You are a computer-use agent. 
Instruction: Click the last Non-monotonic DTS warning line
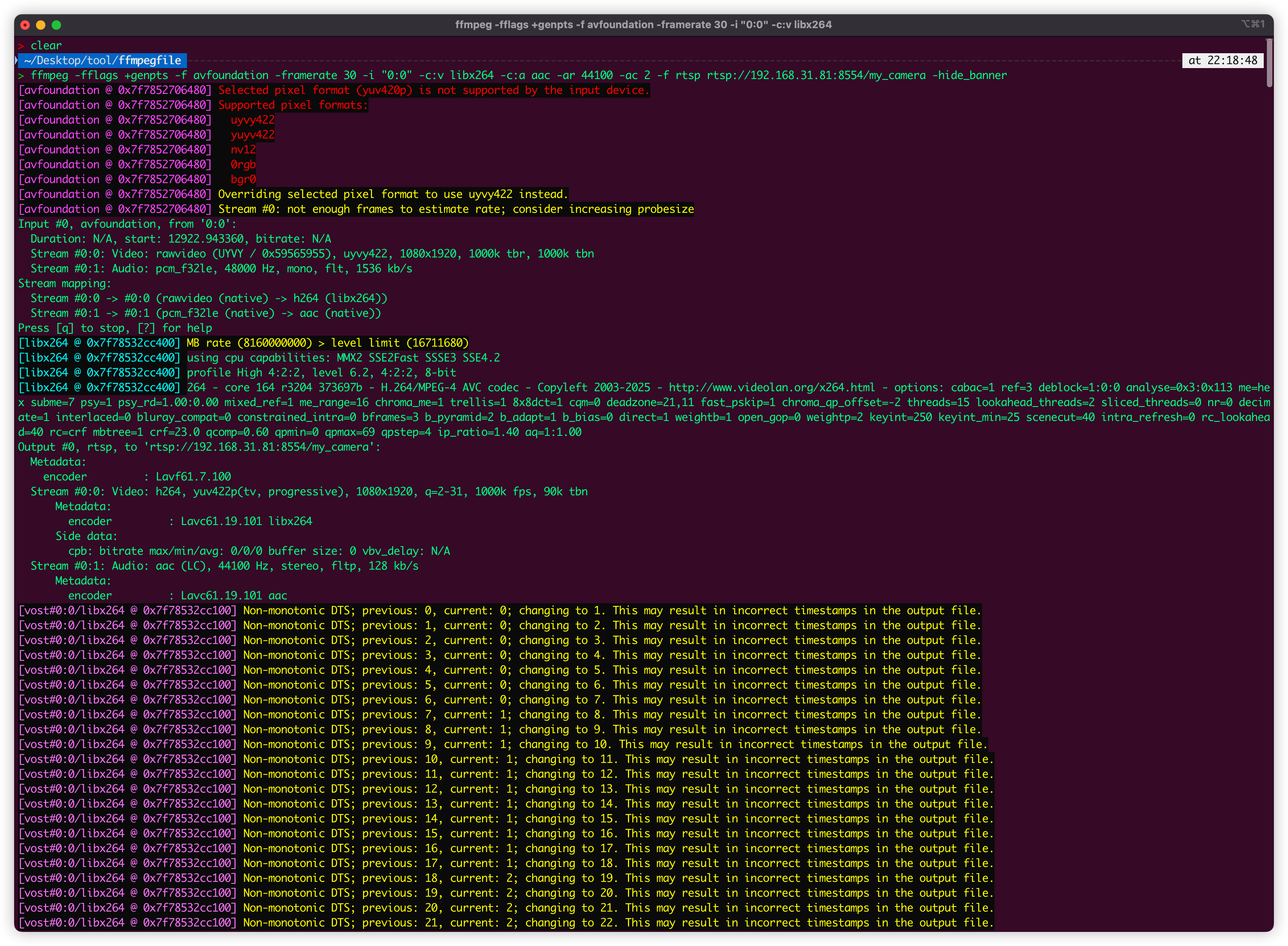click(504, 923)
